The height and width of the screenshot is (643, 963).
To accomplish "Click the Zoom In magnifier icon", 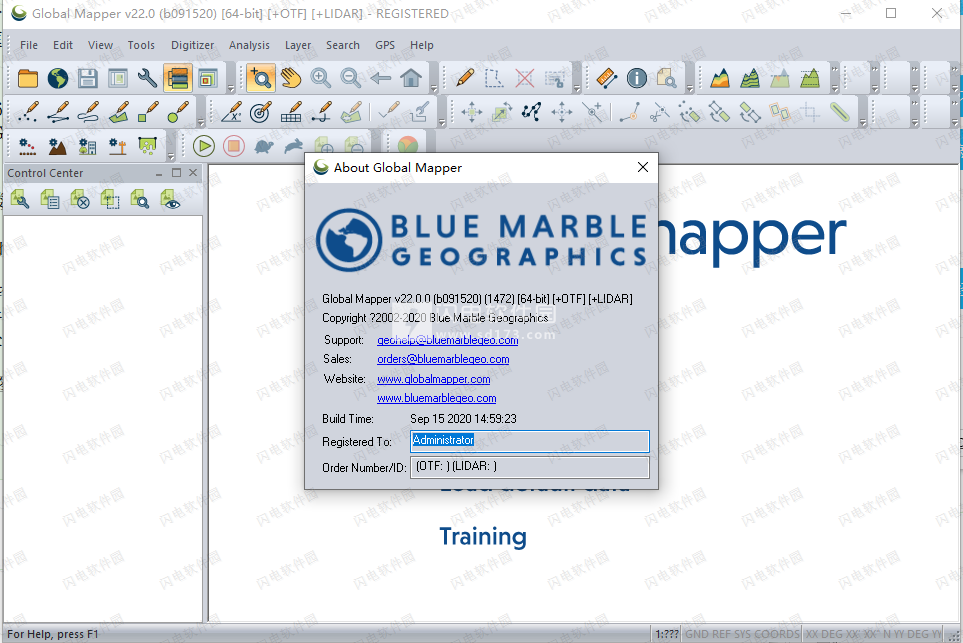I will (321, 79).
